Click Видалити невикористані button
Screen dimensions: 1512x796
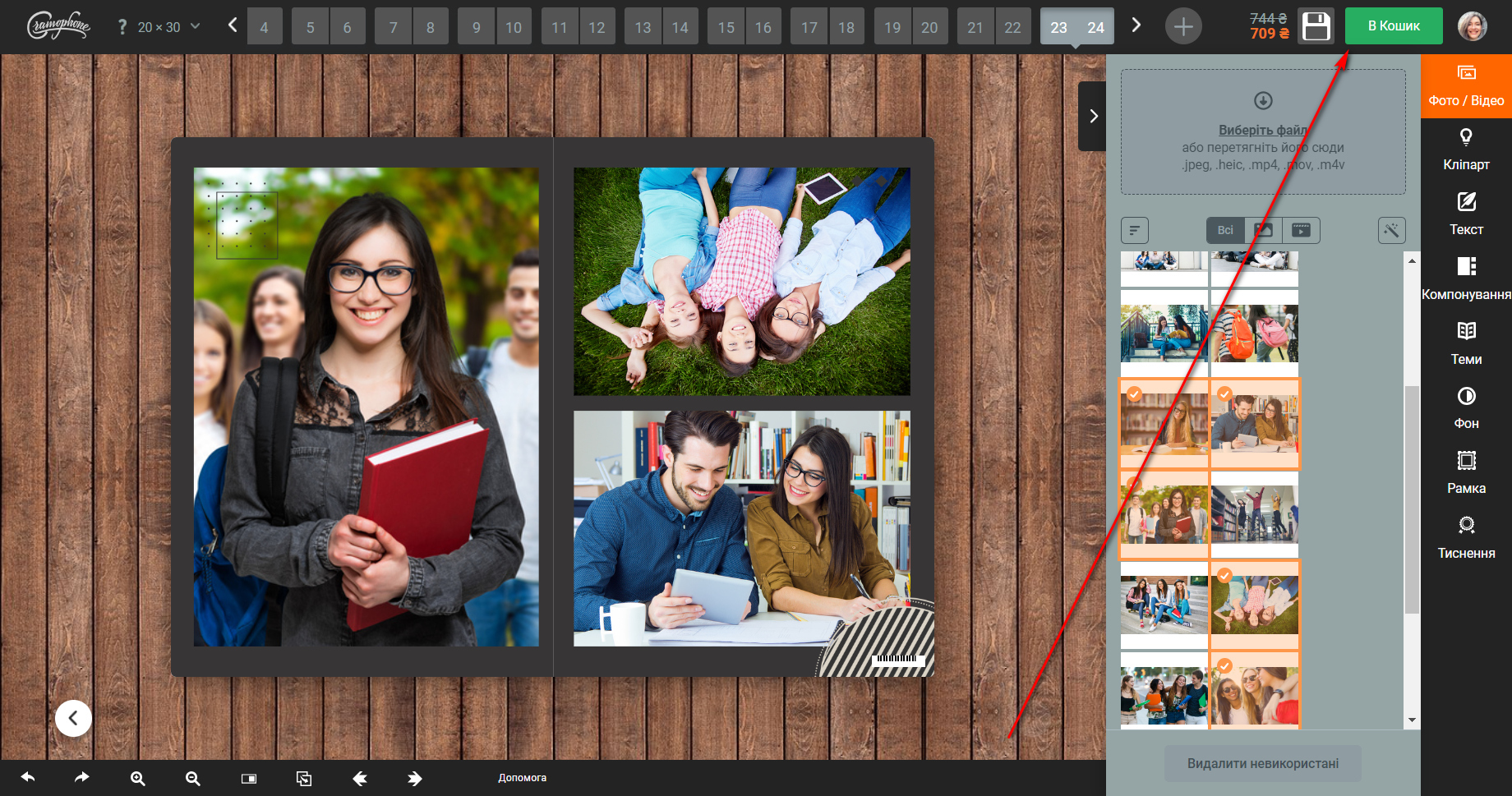pos(1262,763)
